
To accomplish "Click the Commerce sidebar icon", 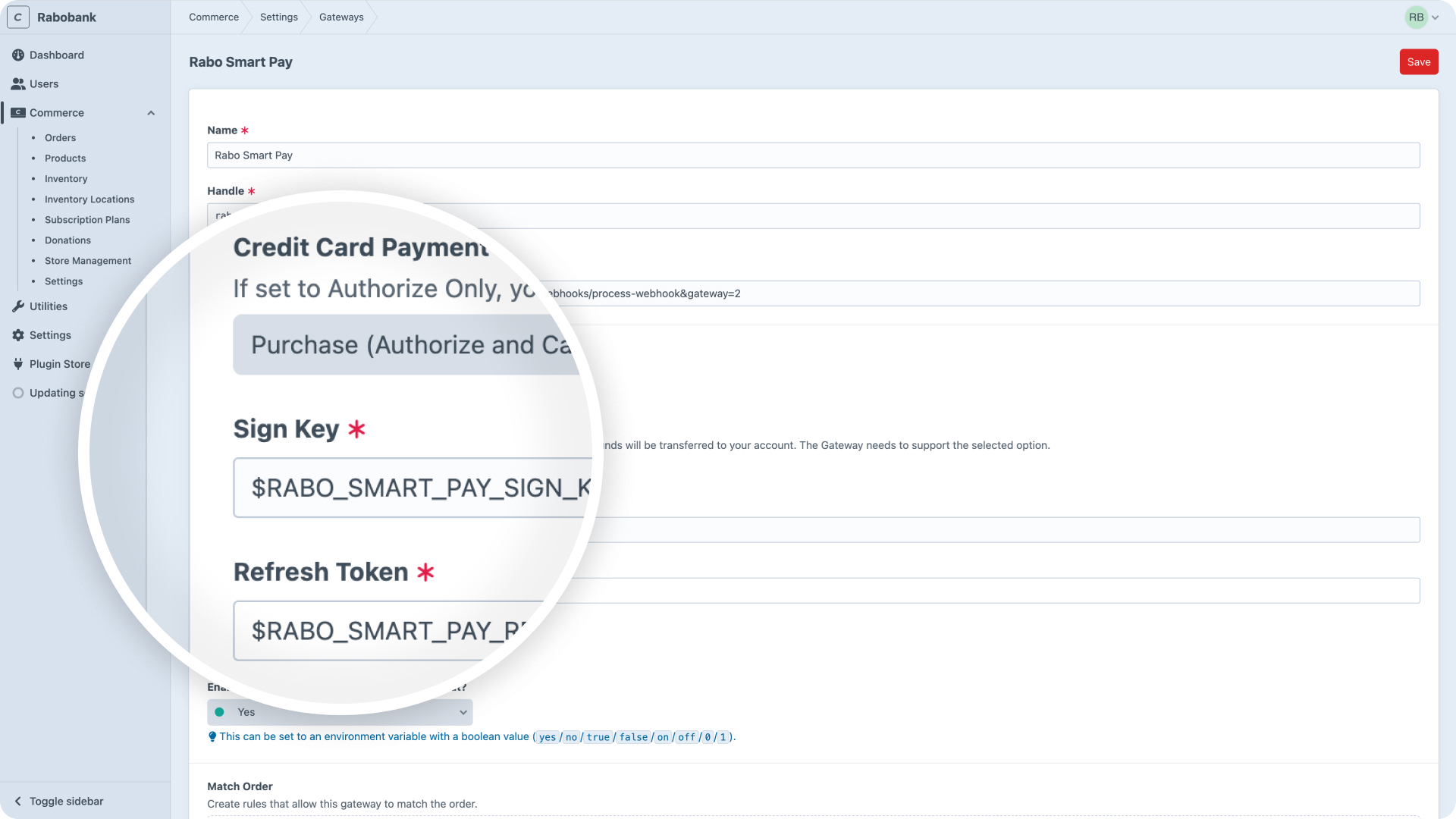I will click(x=18, y=113).
